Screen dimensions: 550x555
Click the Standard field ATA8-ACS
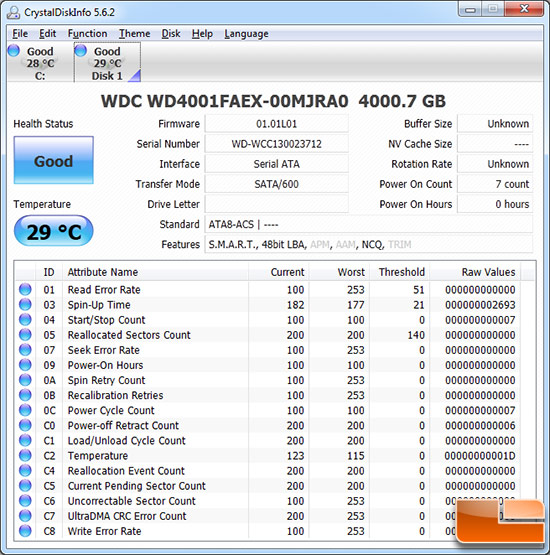coord(368,224)
